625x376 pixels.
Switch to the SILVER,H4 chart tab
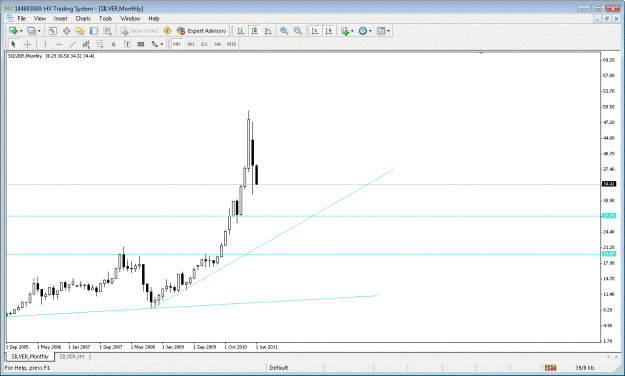pyautogui.click(x=72, y=356)
